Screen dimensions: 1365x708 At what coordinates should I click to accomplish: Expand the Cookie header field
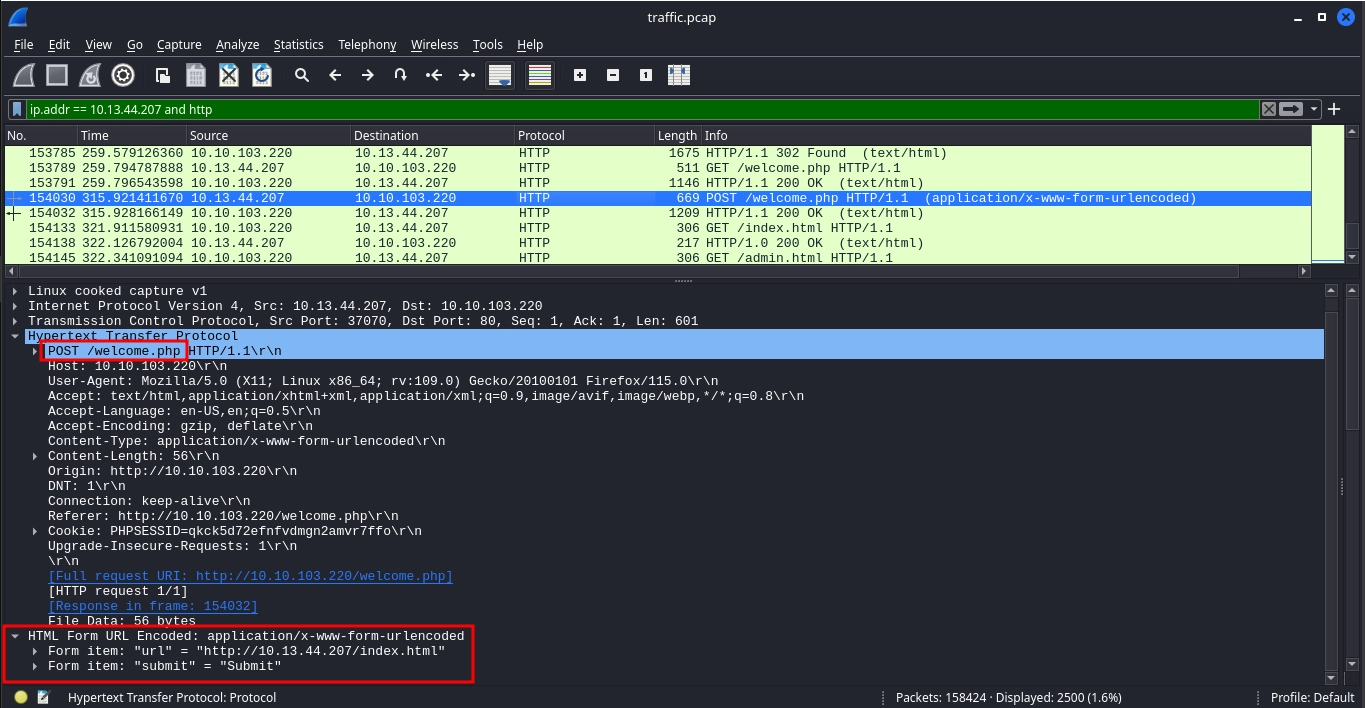click(x=36, y=531)
